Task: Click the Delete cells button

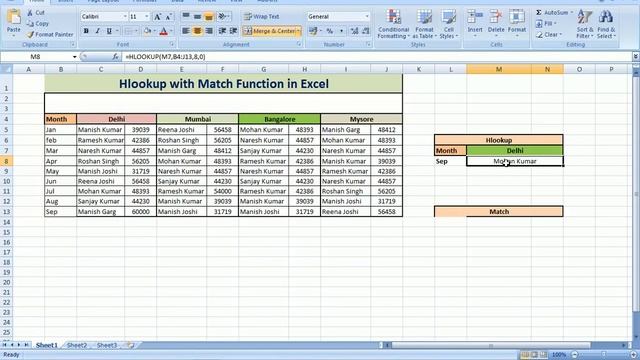Action: (x=496, y=24)
